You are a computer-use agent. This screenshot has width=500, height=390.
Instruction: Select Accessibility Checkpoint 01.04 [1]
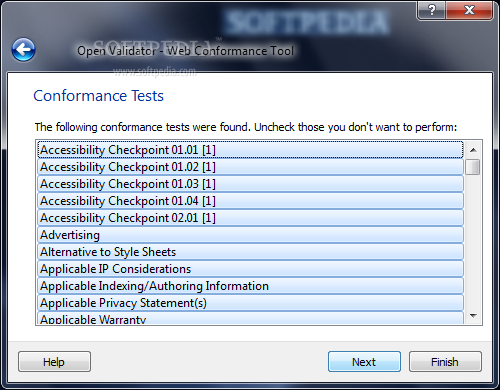pos(250,201)
